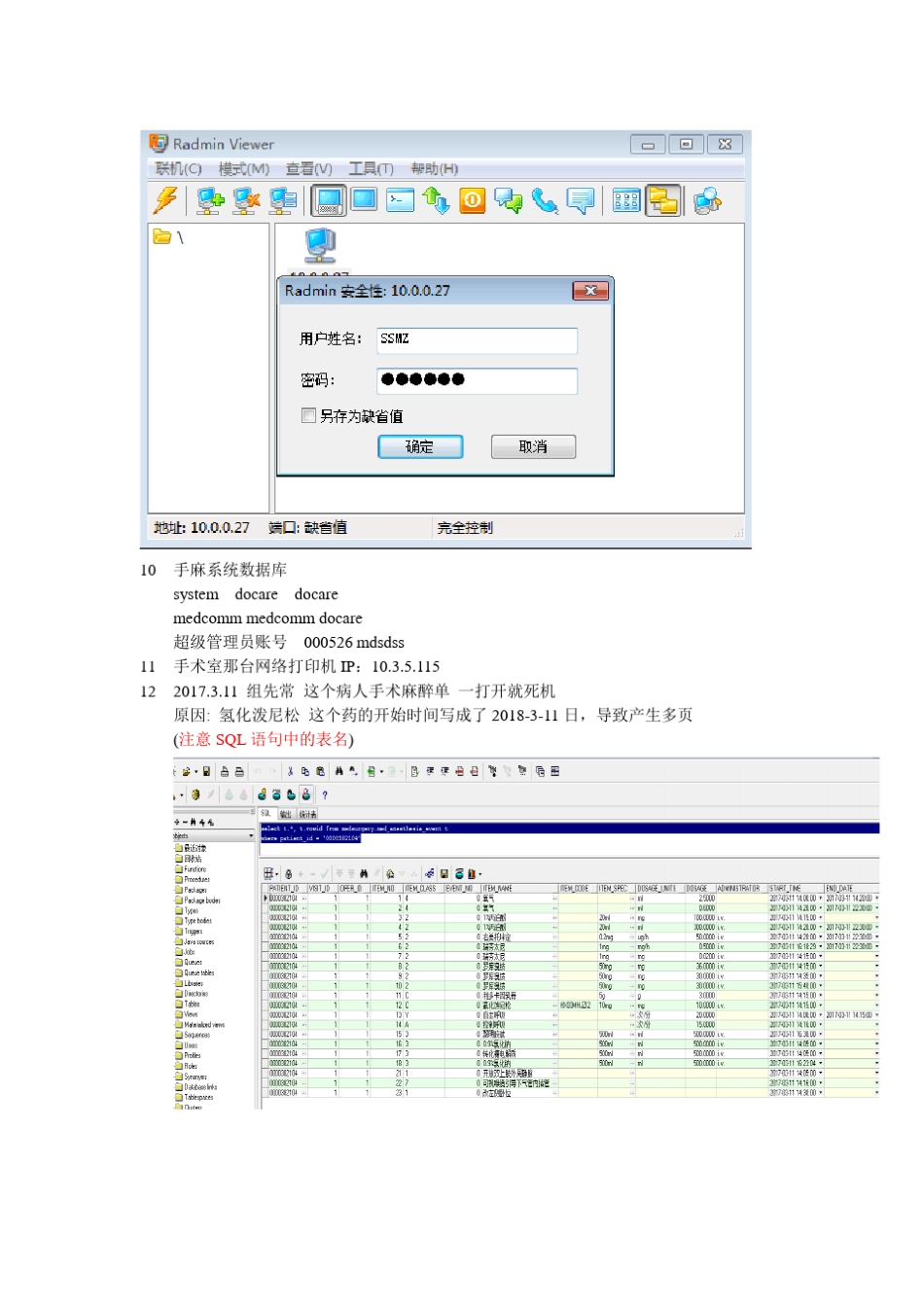Image resolution: width=924 pixels, height=1307 pixels.
Task: Expand the Procedures folder
Action: (x=193, y=879)
